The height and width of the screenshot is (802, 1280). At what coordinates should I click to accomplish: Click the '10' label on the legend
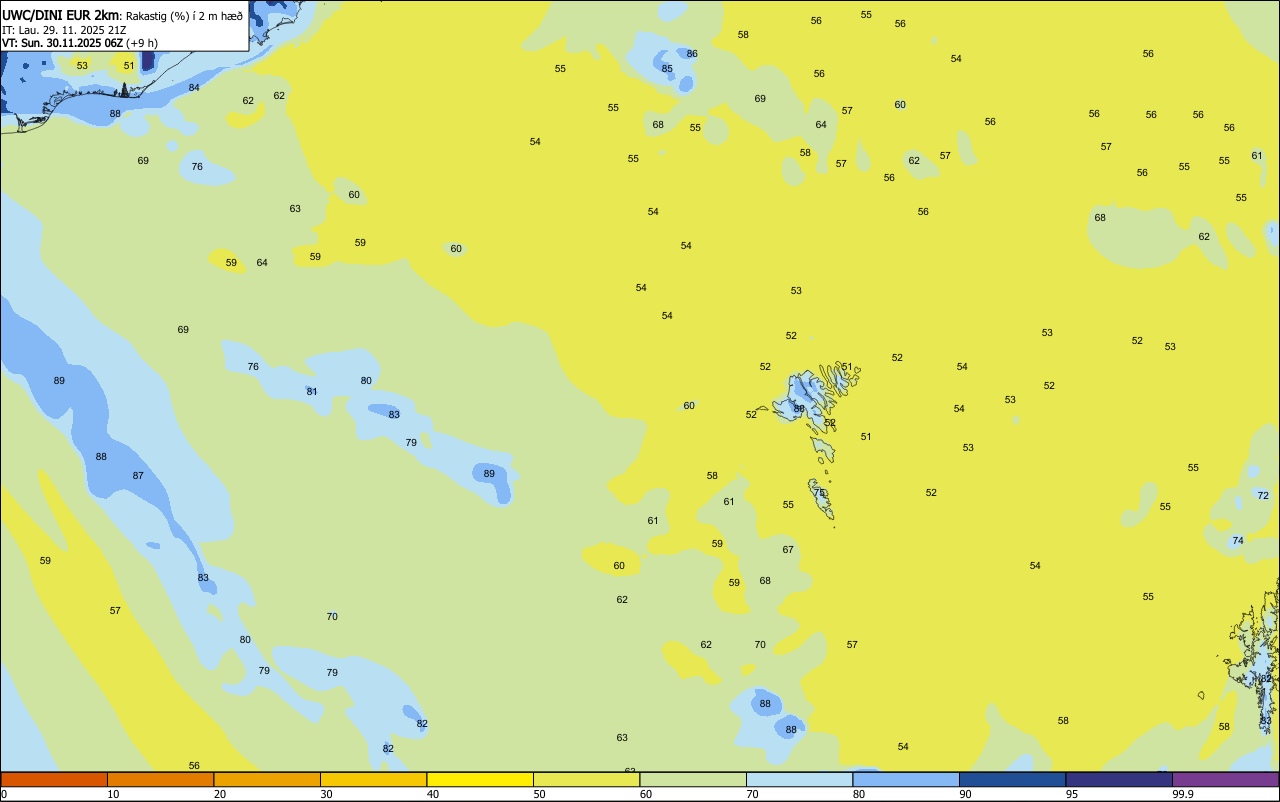[x=113, y=794]
